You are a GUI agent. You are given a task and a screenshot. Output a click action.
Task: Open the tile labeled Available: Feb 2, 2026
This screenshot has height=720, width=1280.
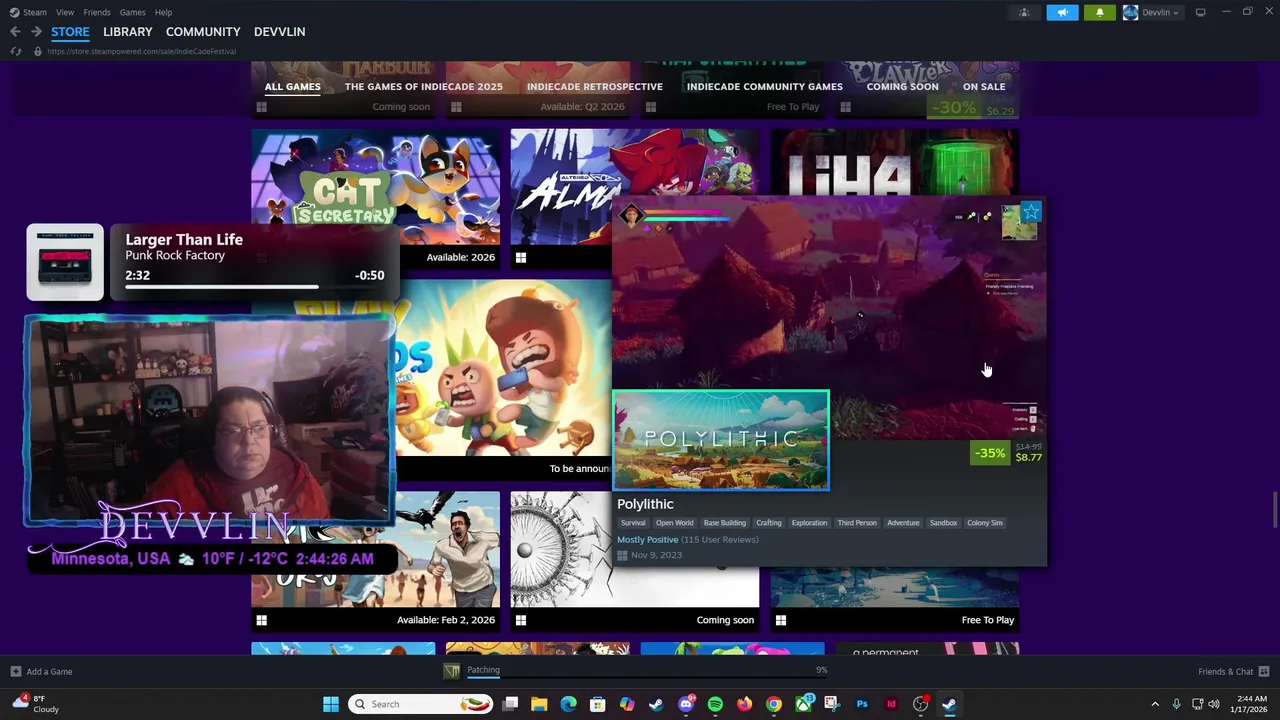[x=375, y=560]
